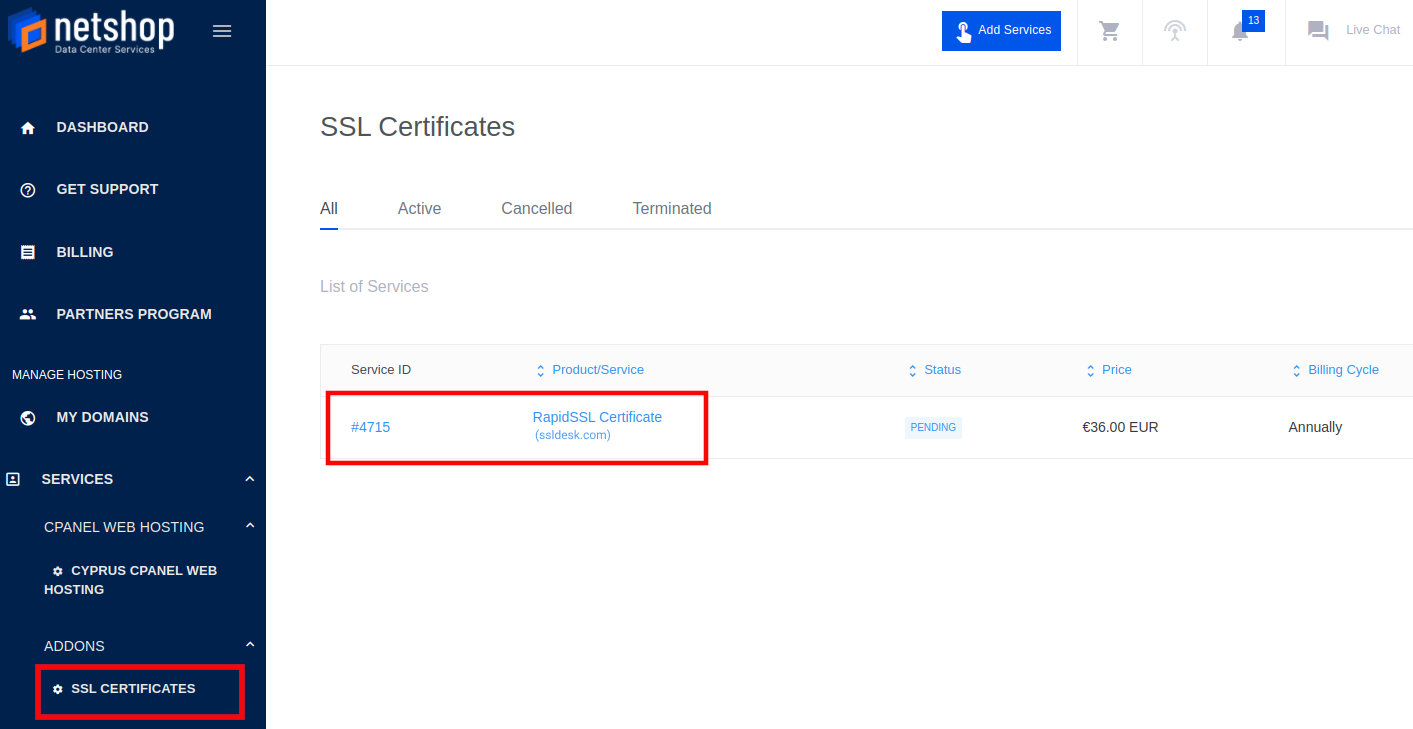Image resolution: width=1413 pixels, height=729 pixels.
Task: Click the My Domains globe icon
Action: (28, 418)
